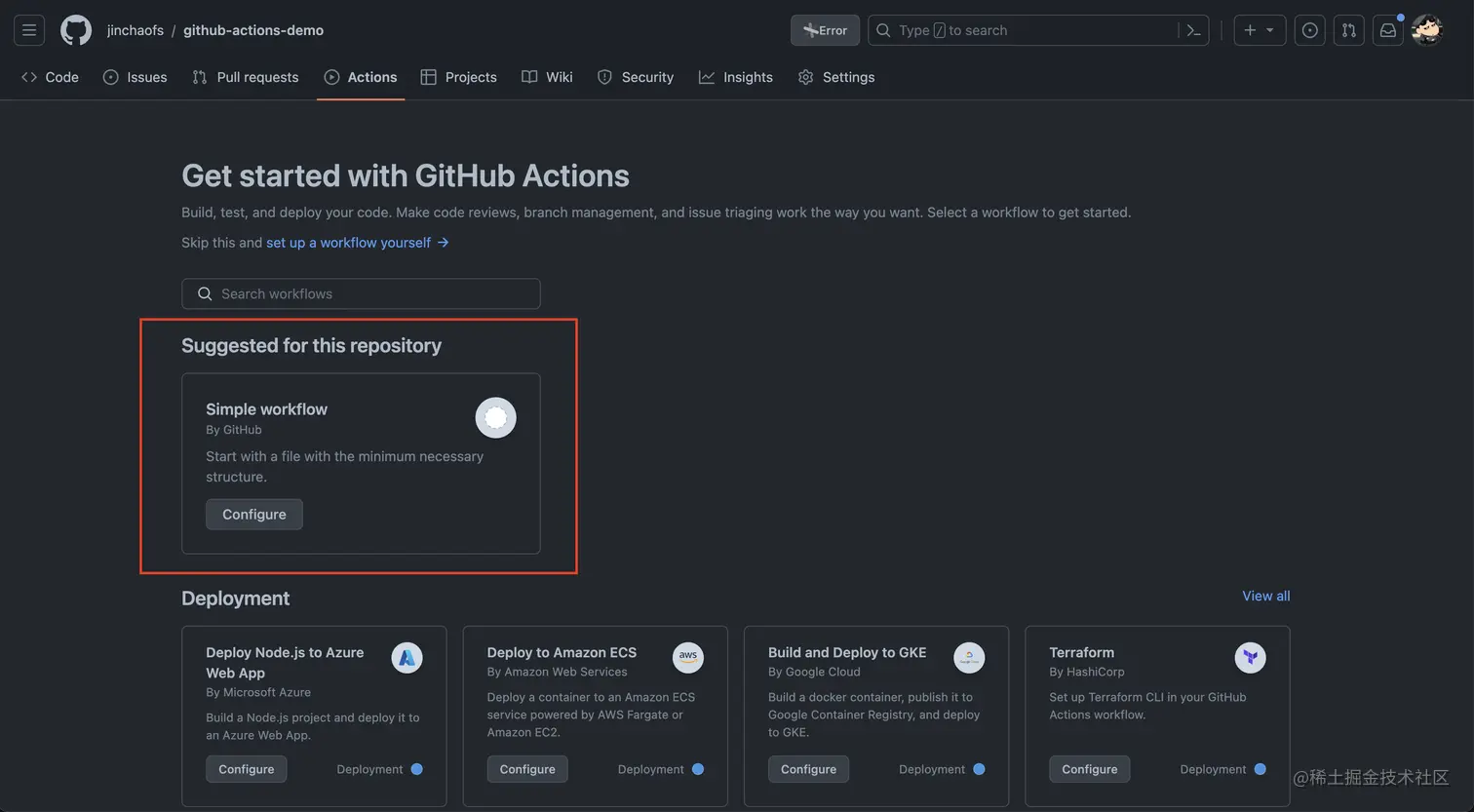Image resolution: width=1474 pixels, height=812 pixels.
Task: Click By Google Cloud text
Action: click(x=814, y=672)
